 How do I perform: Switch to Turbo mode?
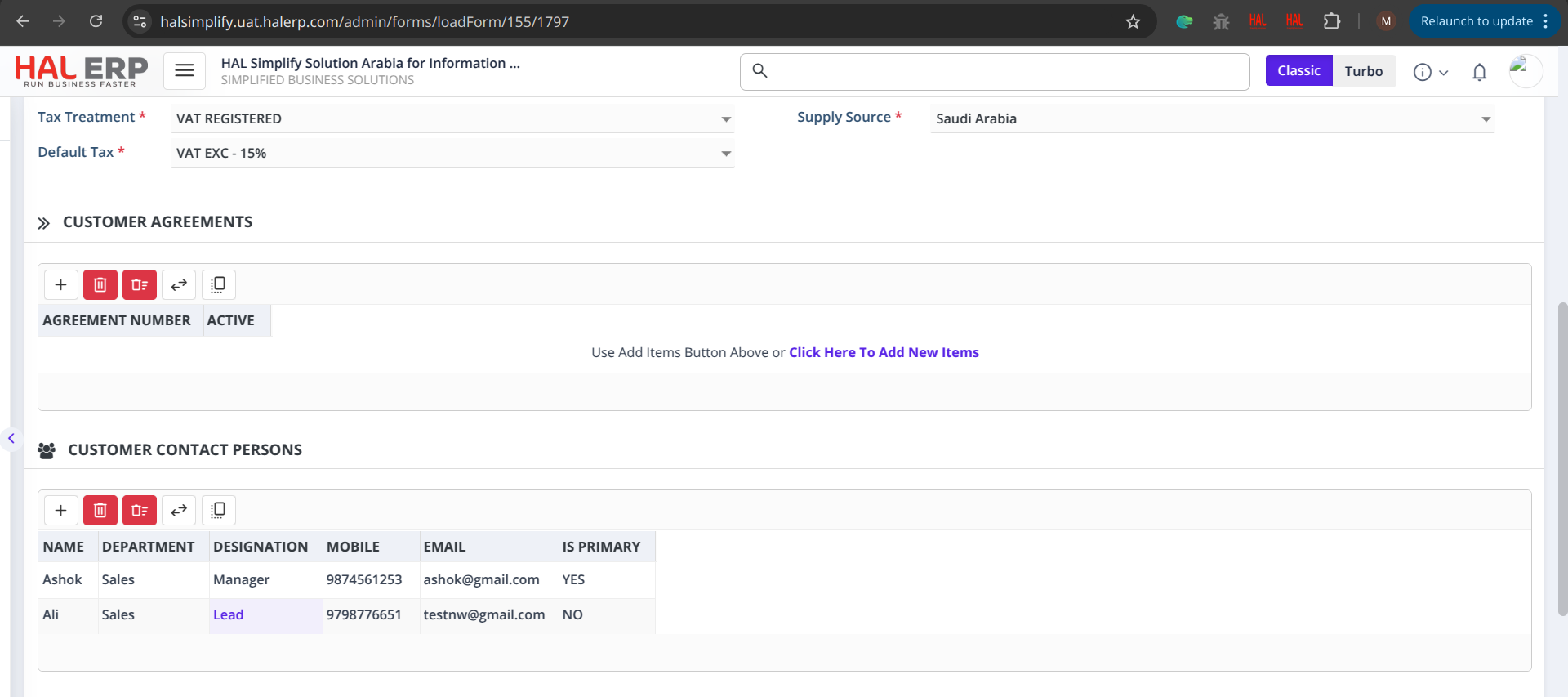(x=1363, y=71)
